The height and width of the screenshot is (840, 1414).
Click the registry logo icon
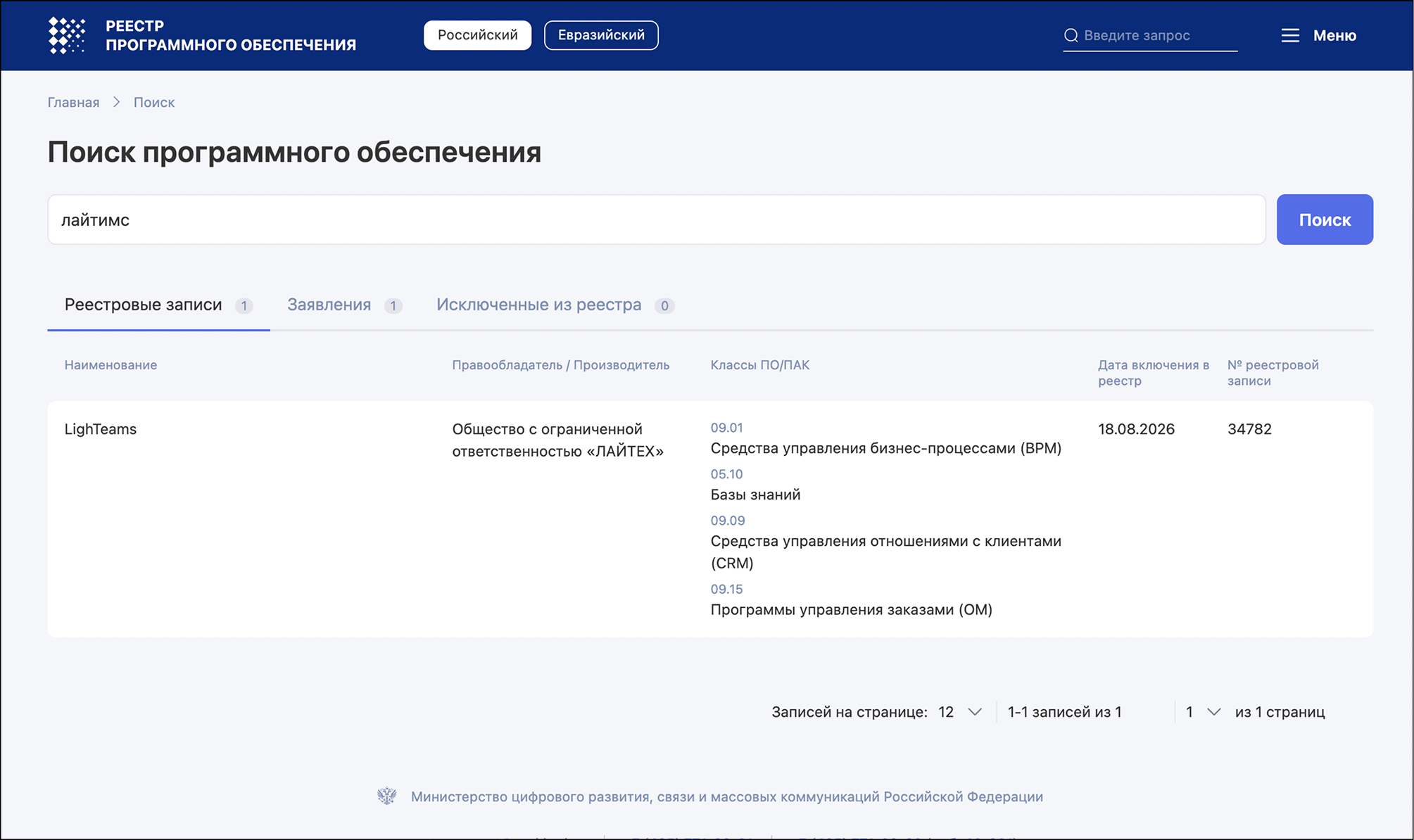(67, 35)
